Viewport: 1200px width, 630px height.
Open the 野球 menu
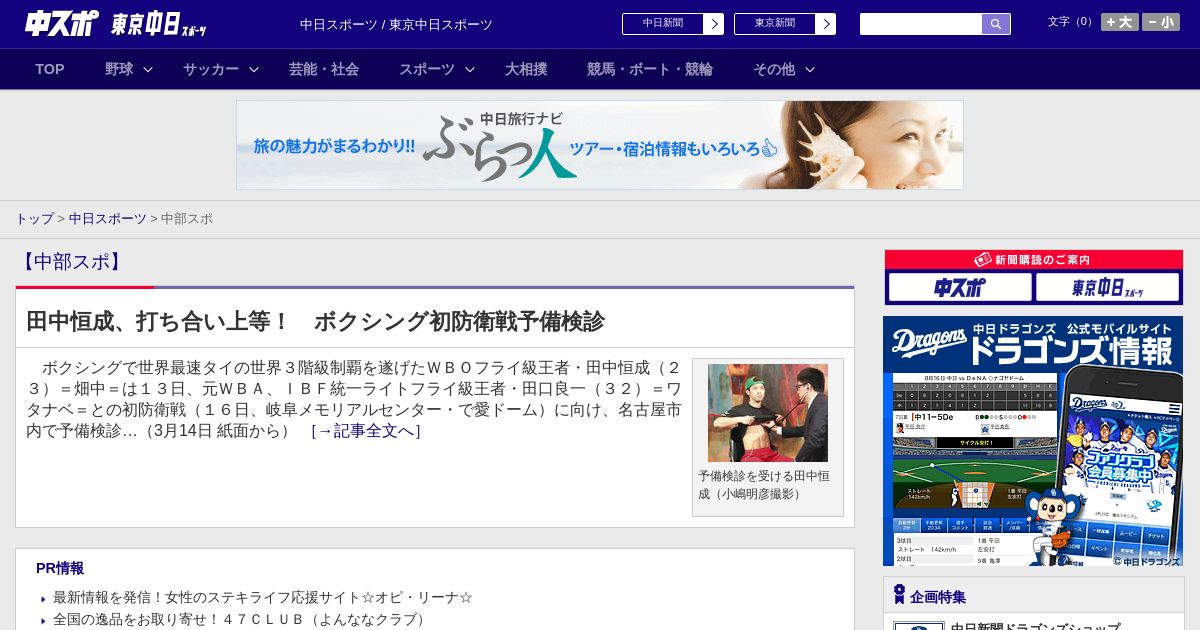(x=119, y=69)
